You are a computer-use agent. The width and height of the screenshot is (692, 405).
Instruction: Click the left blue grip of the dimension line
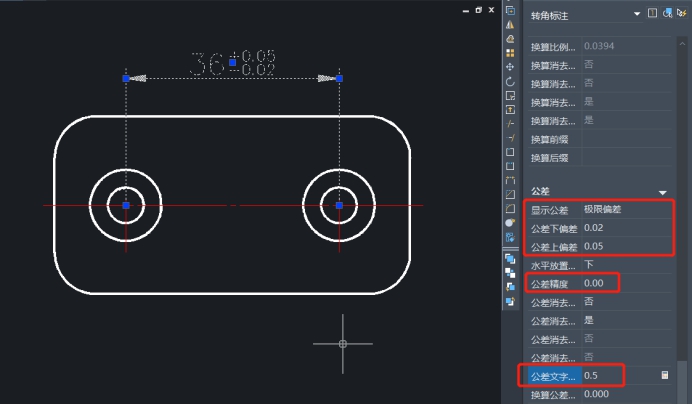(126, 77)
